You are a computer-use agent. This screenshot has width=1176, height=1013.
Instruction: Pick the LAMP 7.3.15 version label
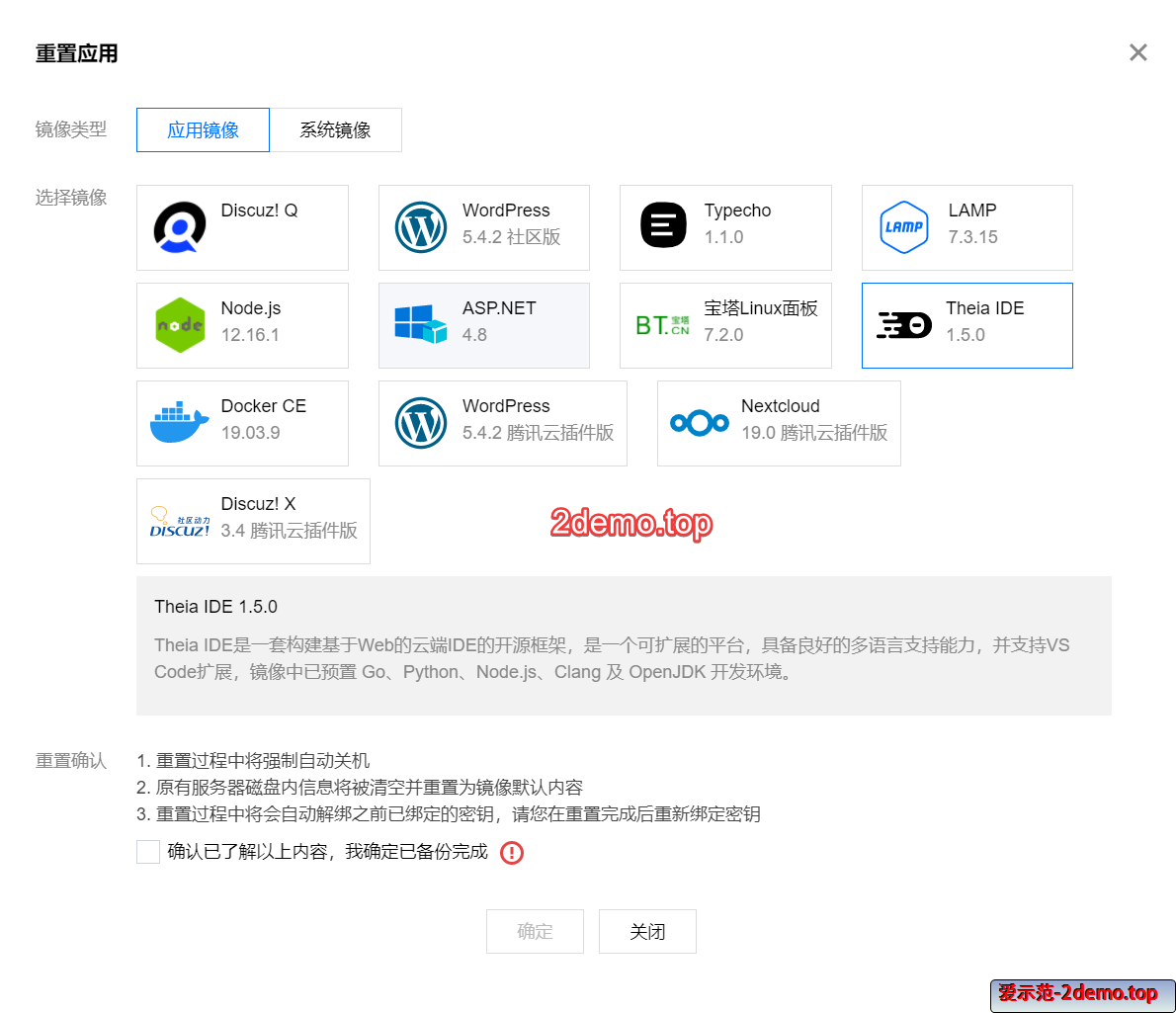pyautogui.click(x=972, y=237)
